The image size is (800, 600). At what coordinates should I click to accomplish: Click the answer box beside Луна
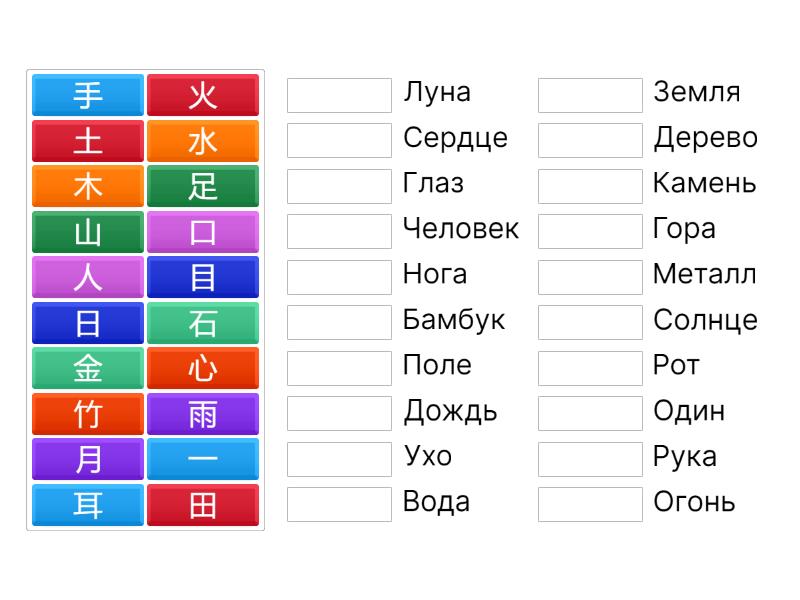339,95
